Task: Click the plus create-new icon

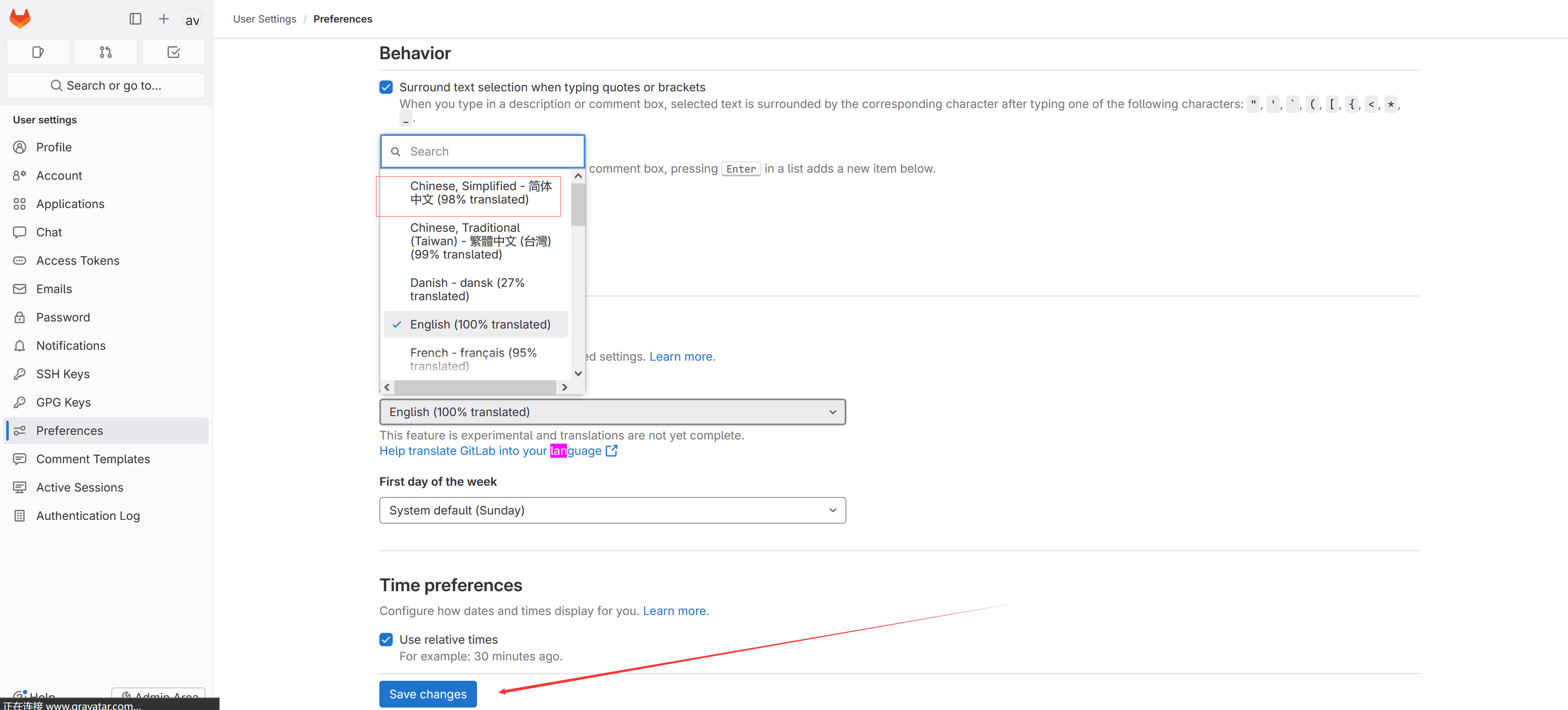Action: pyautogui.click(x=164, y=19)
